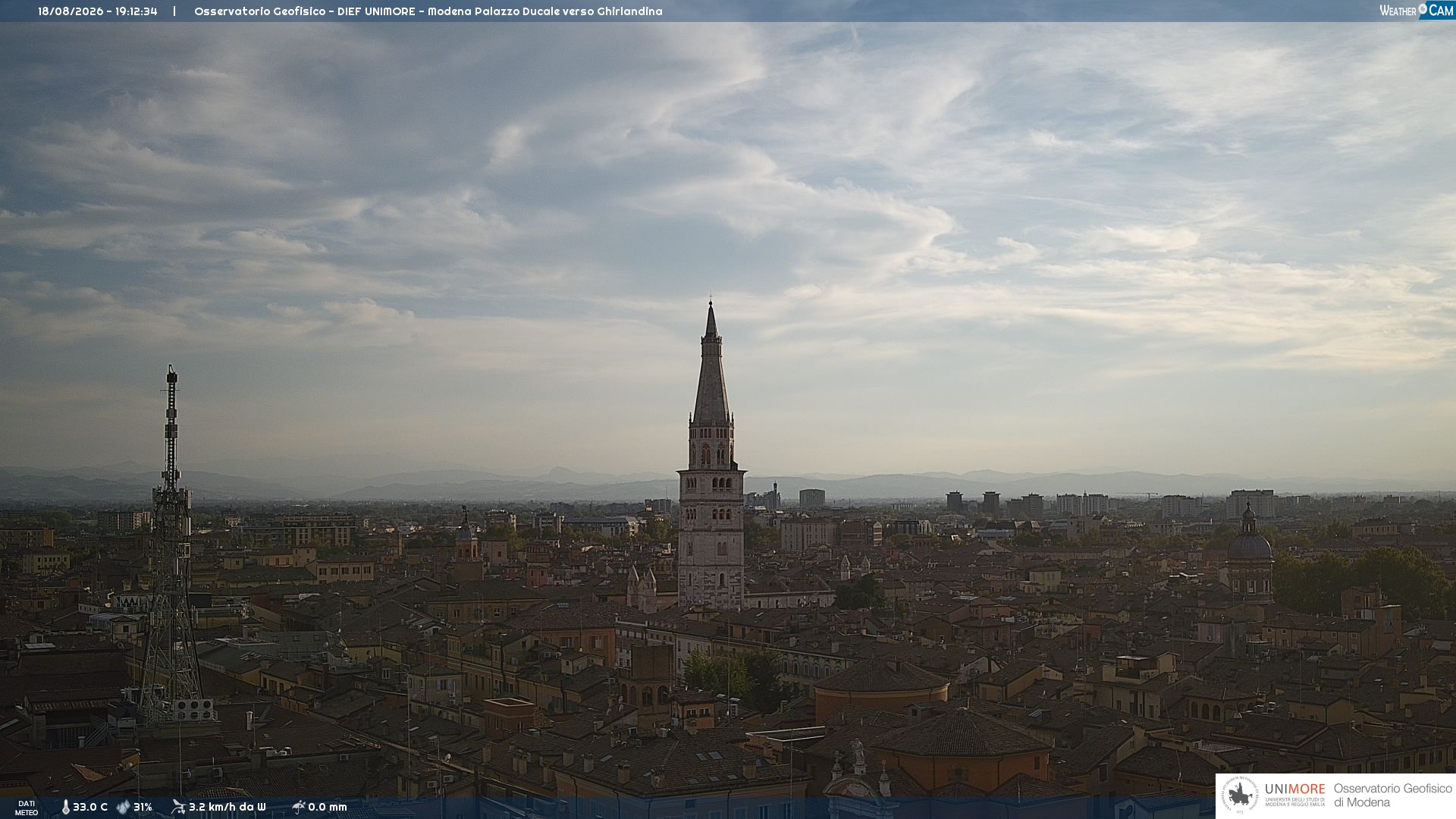Click the rain umbrella precipitation icon

298,807
